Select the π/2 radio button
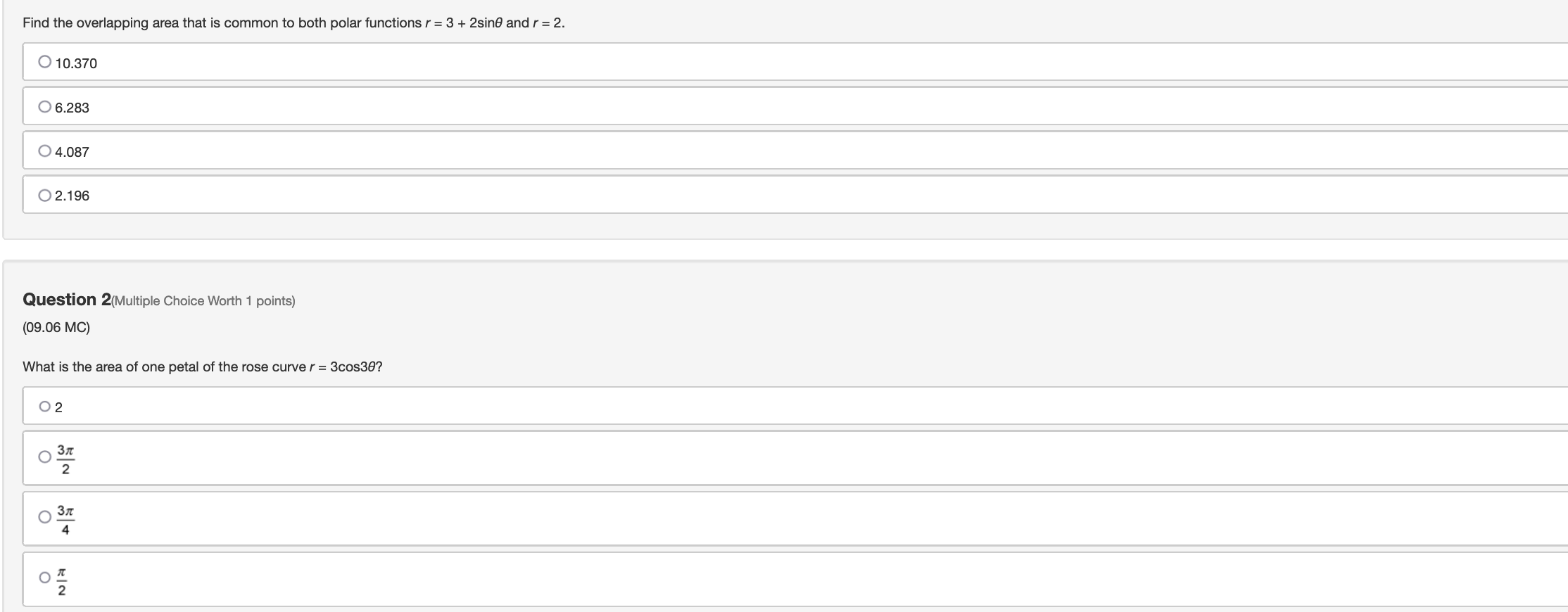This screenshot has height=612, width=1568. click(45, 578)
